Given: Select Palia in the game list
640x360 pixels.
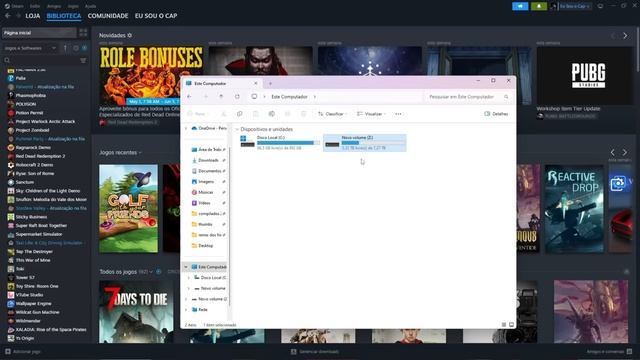Looking at the screenshot, I should tap(20, 78).
